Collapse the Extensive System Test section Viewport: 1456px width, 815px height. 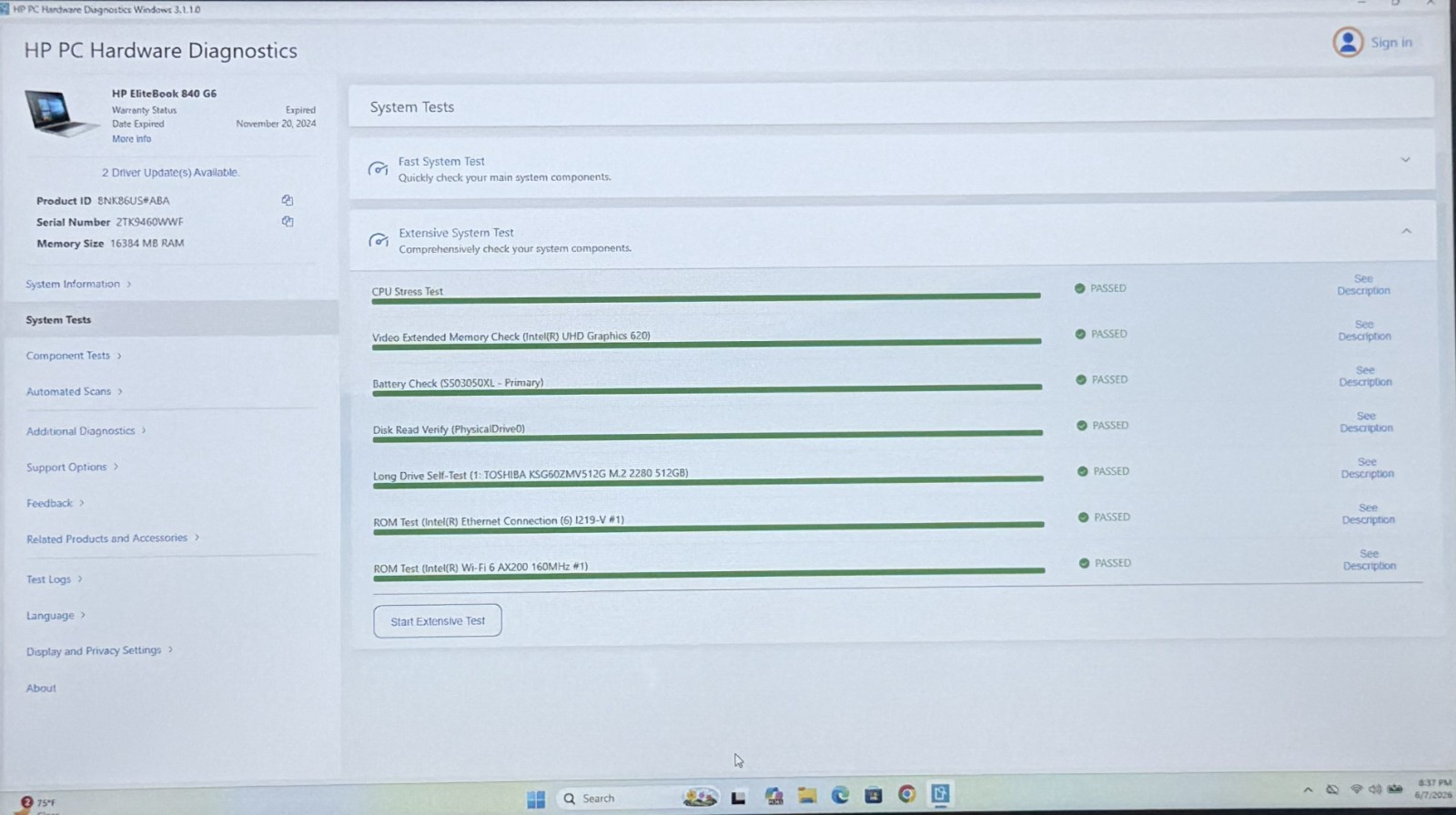pyautogui.click(x=1406, y=231)
